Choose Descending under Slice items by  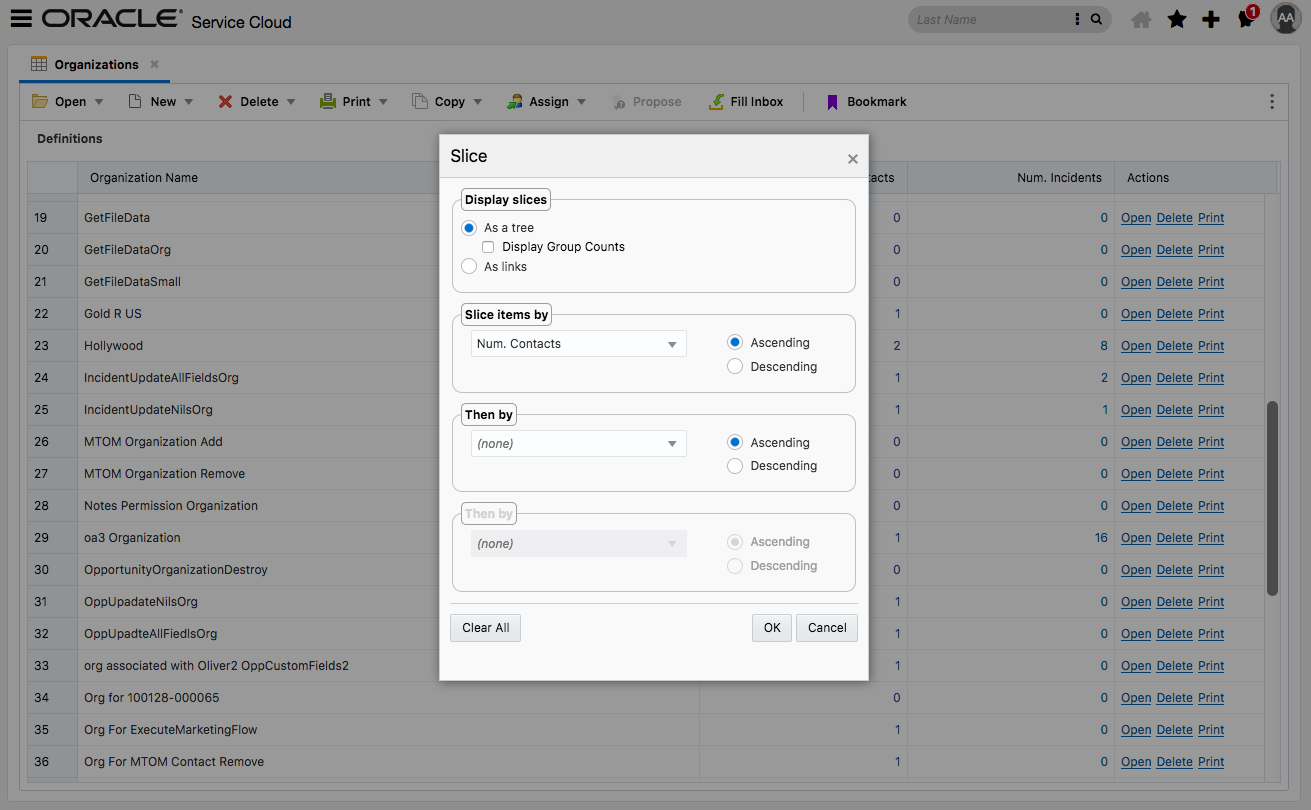(x=735, y=366)
